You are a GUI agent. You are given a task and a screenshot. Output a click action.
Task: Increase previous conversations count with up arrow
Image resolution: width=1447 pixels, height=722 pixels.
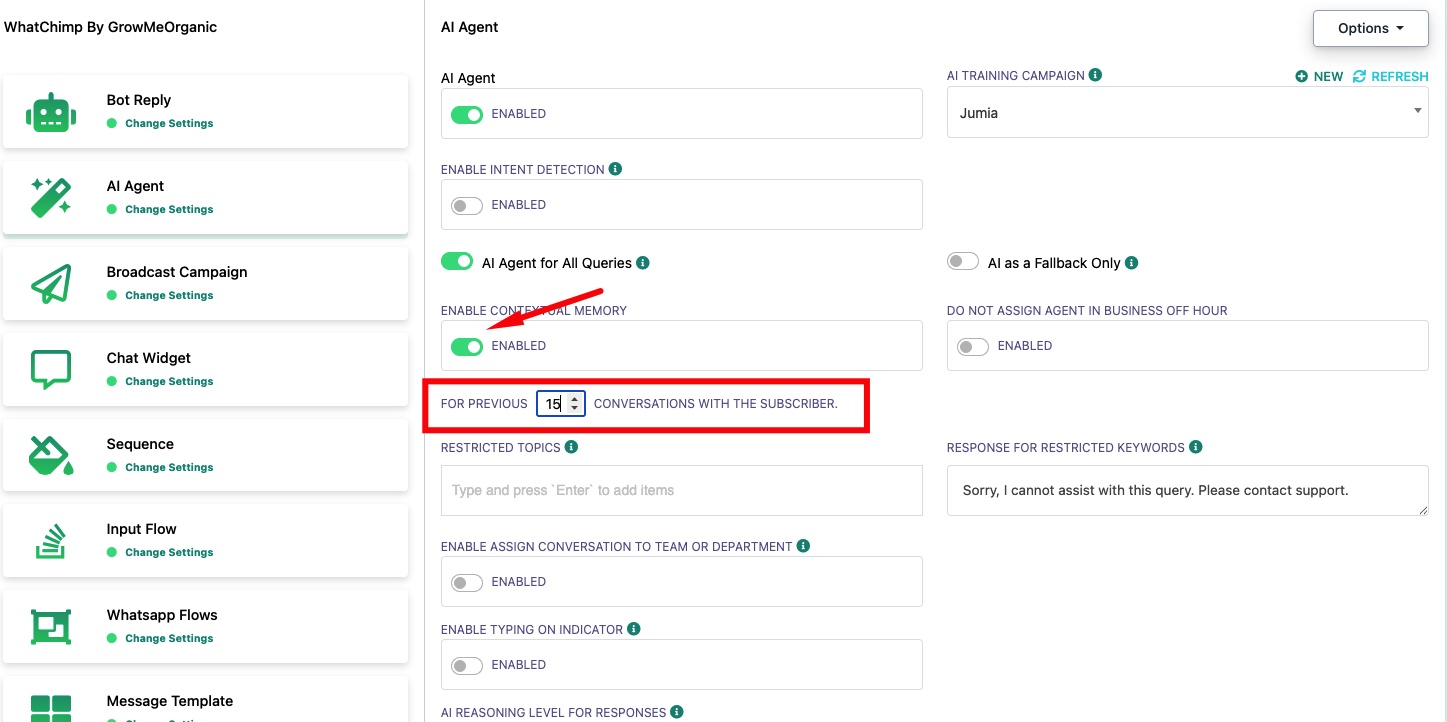574,399
